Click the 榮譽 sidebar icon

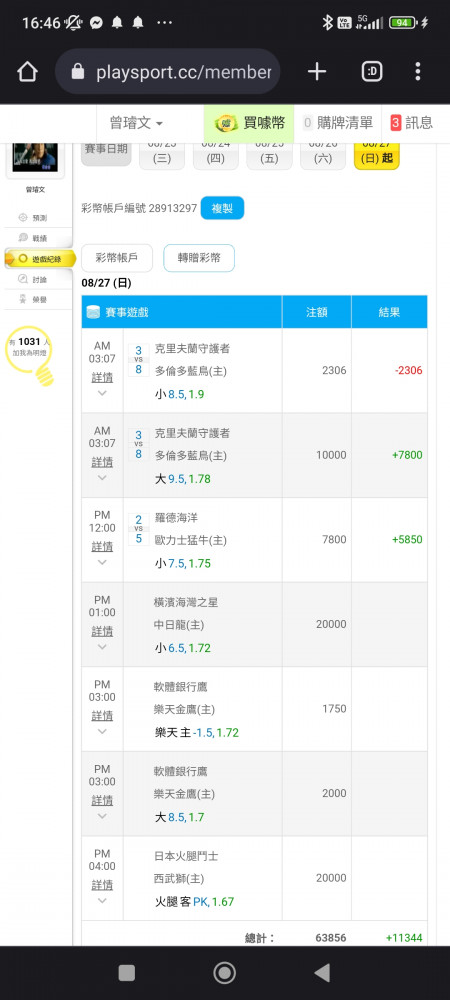[24, 299]
